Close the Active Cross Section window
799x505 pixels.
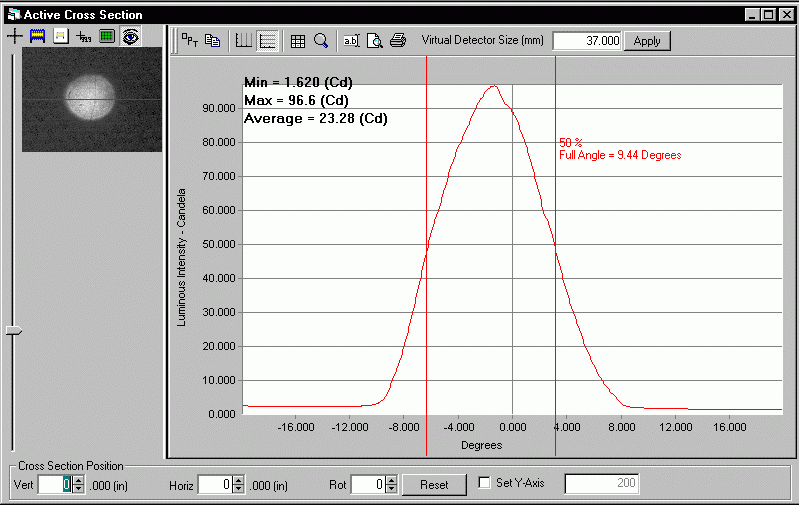point(787,15)
